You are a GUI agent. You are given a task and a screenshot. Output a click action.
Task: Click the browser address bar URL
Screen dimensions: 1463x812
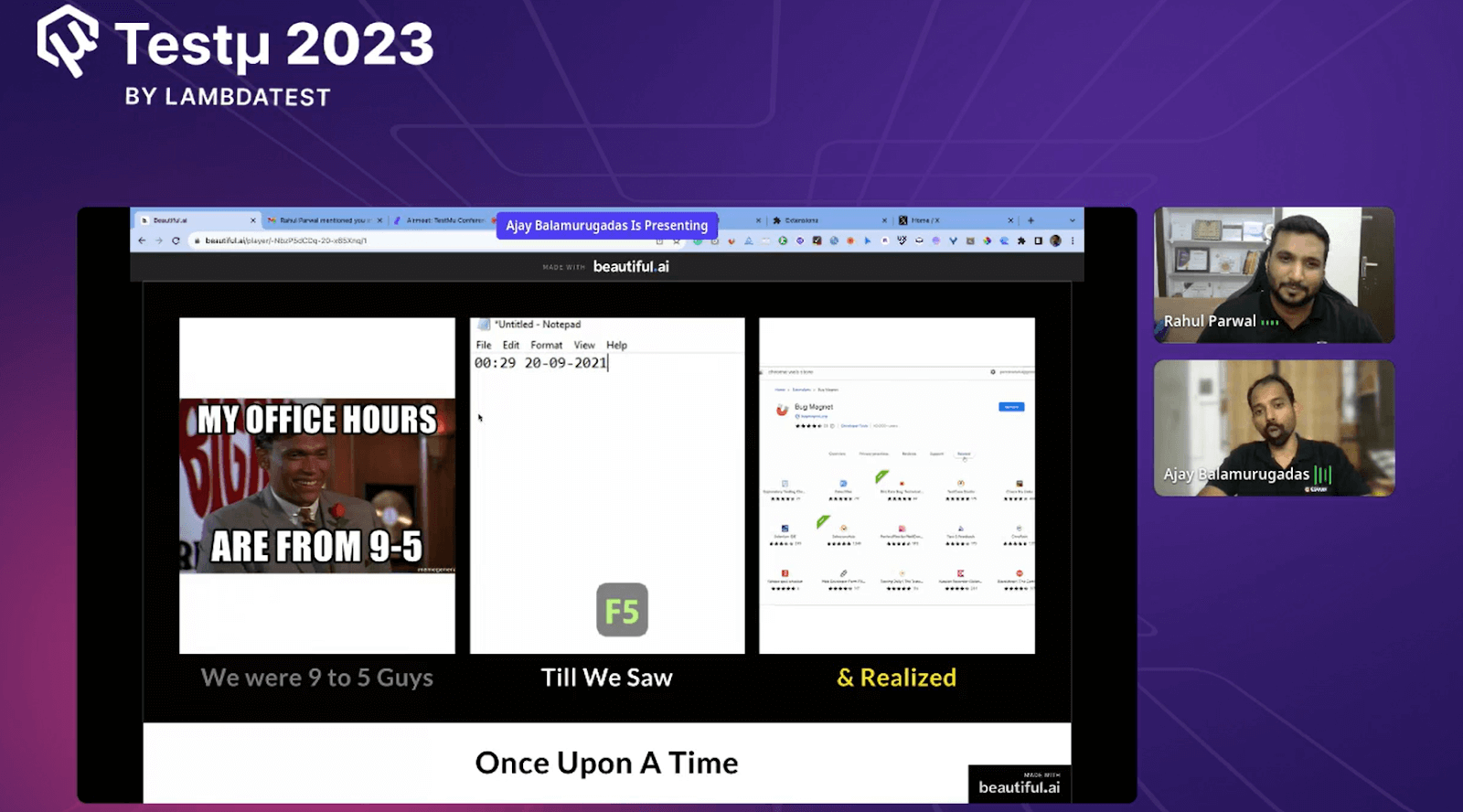click(x=286, y=240)
